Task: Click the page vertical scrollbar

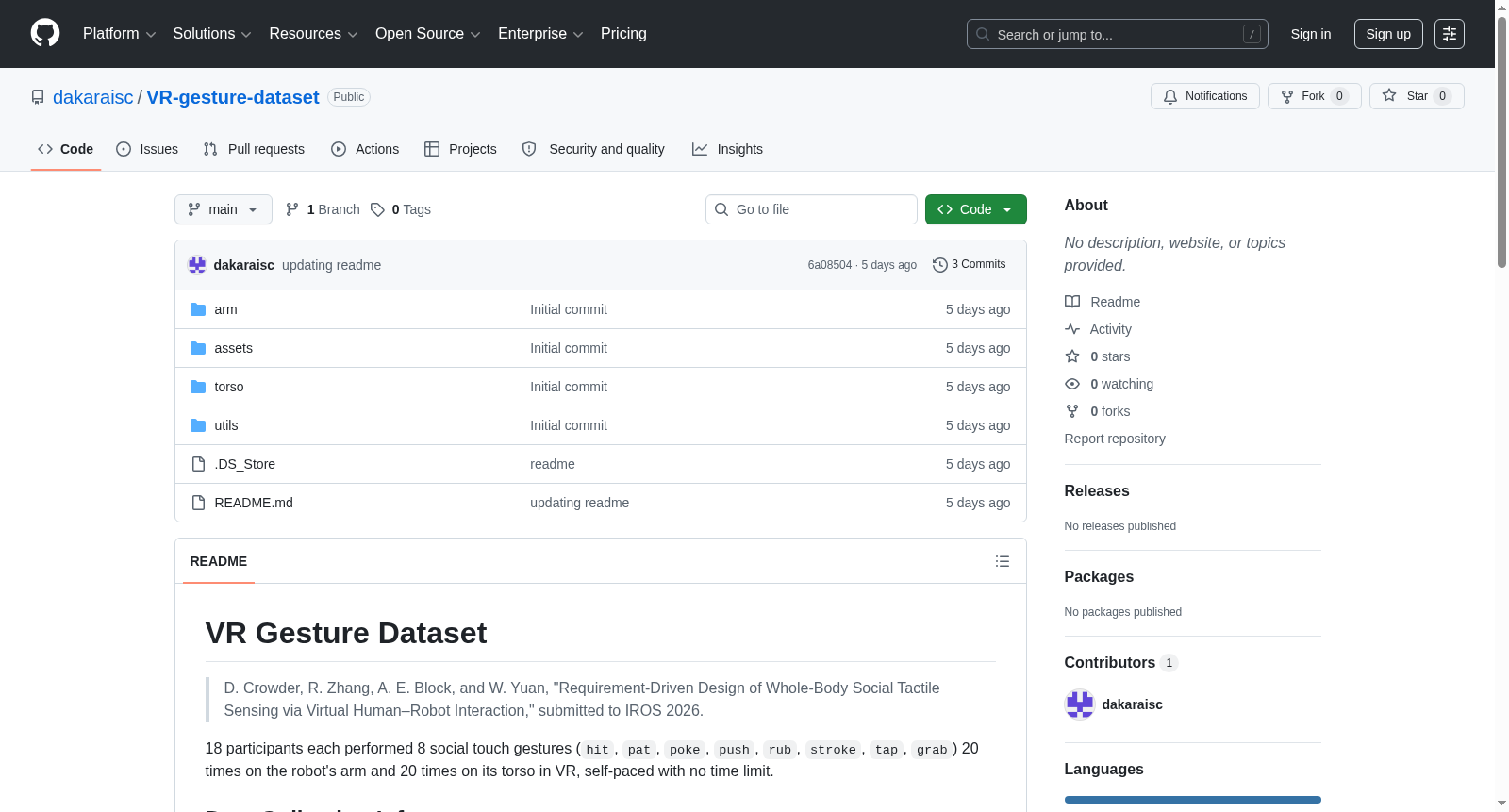Action: coord(1501,141)
